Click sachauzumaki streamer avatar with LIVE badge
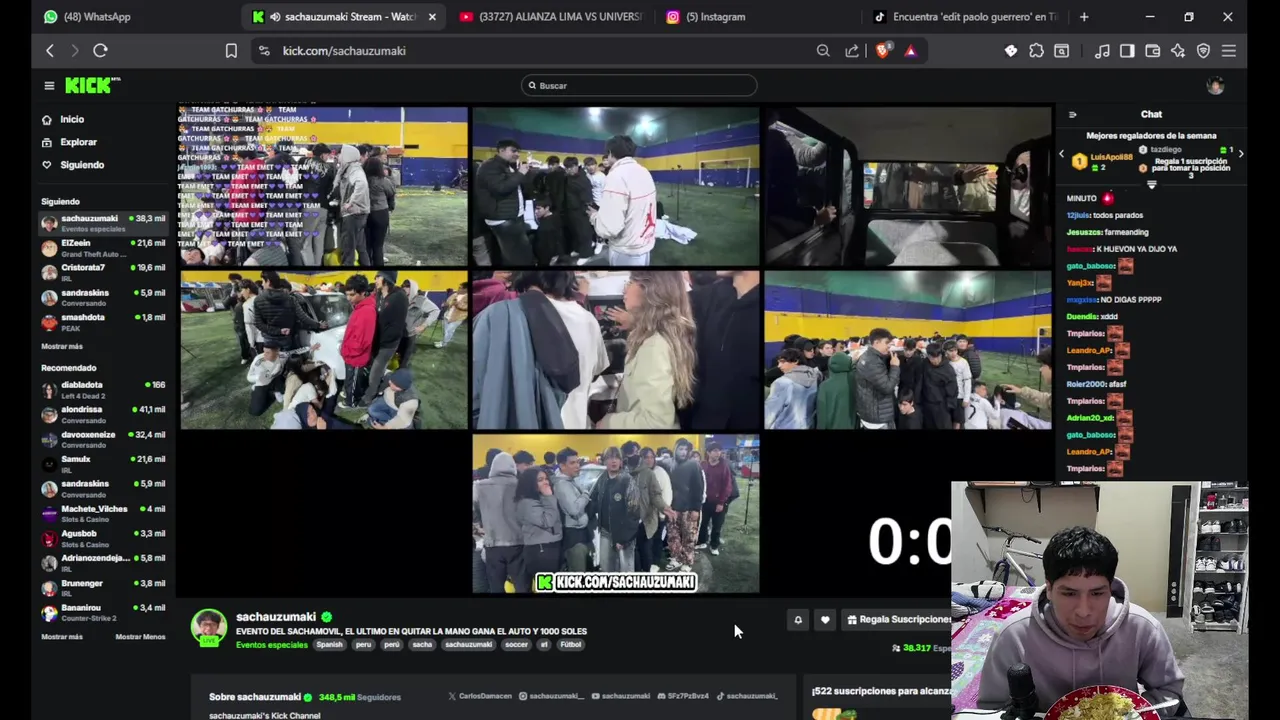Viewport: 1280px width, 720px height. click(209, 628)
